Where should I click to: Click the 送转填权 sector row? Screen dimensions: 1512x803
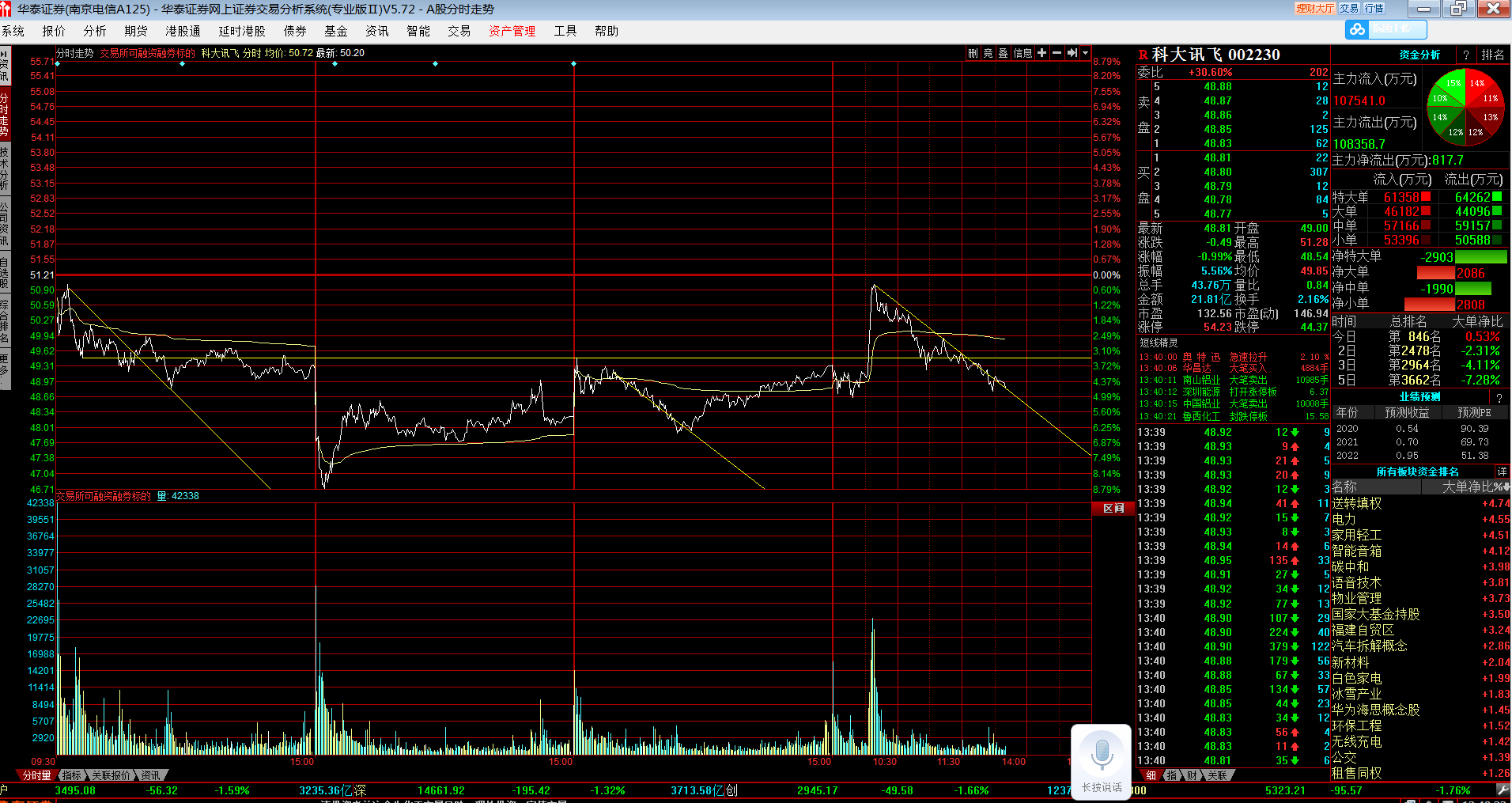click(1420, 503)
